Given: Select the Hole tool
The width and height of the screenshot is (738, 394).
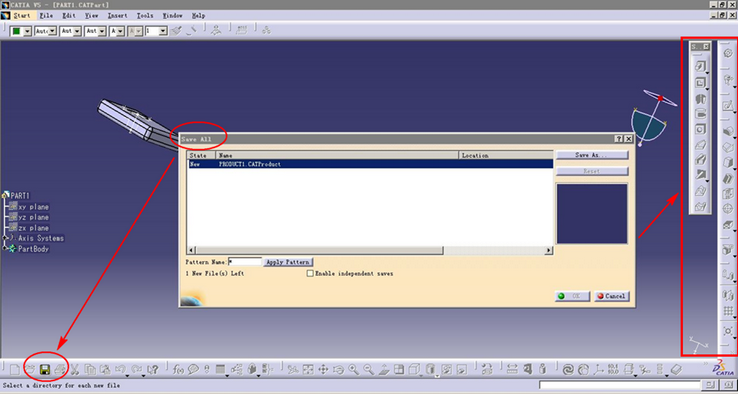Looking at the screenshot, I should coord(701,129).
